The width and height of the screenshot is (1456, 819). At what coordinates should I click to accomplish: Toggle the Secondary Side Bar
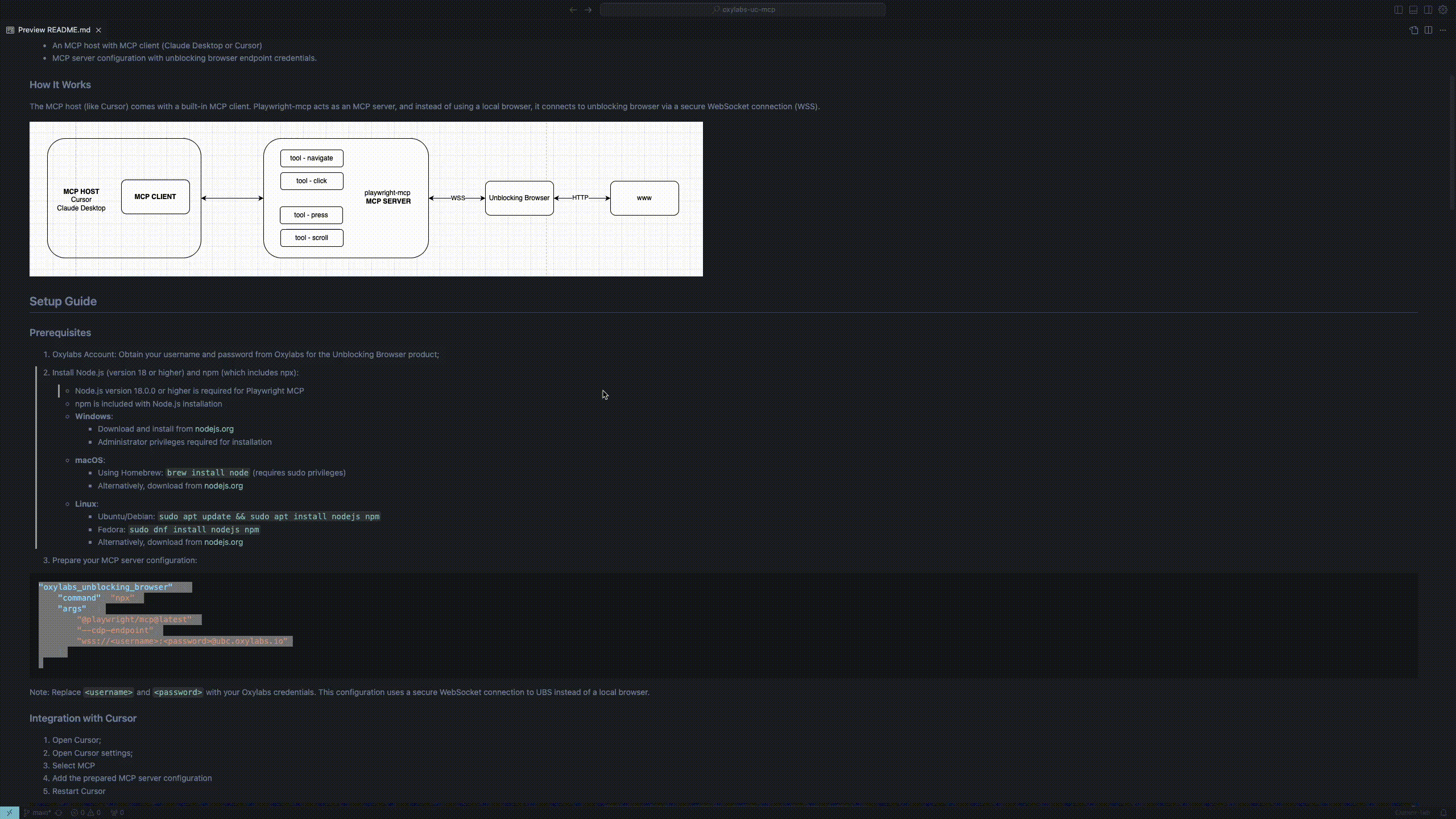click(1428, 10)
